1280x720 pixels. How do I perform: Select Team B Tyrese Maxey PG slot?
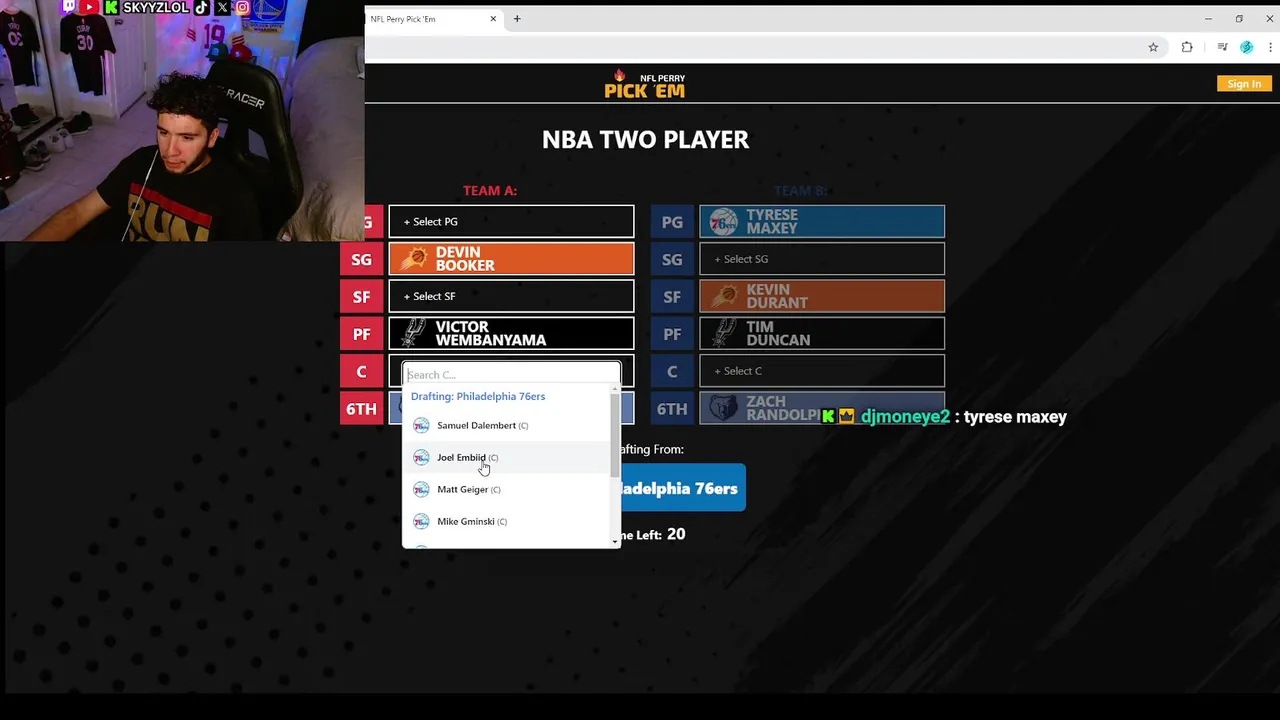pyautogui.click(x=822, y=222)
